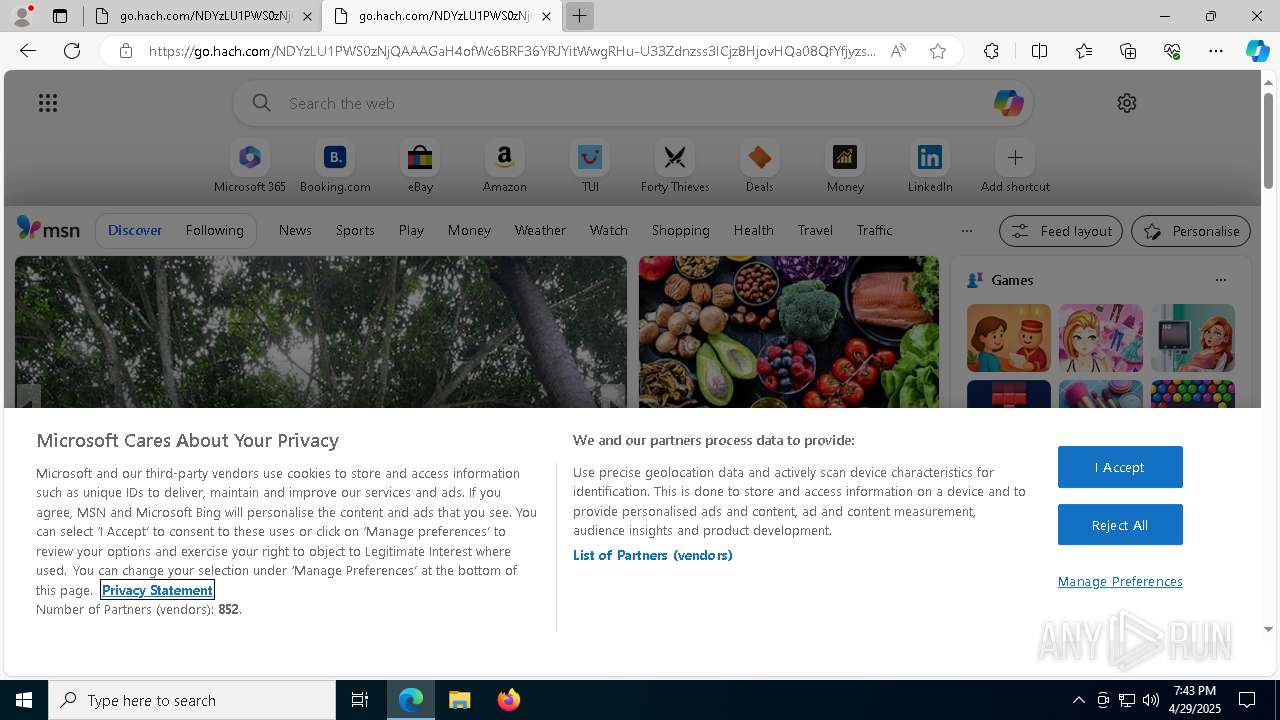Add this page to favorites star
1280x720 pixels.
click(938, 51)
